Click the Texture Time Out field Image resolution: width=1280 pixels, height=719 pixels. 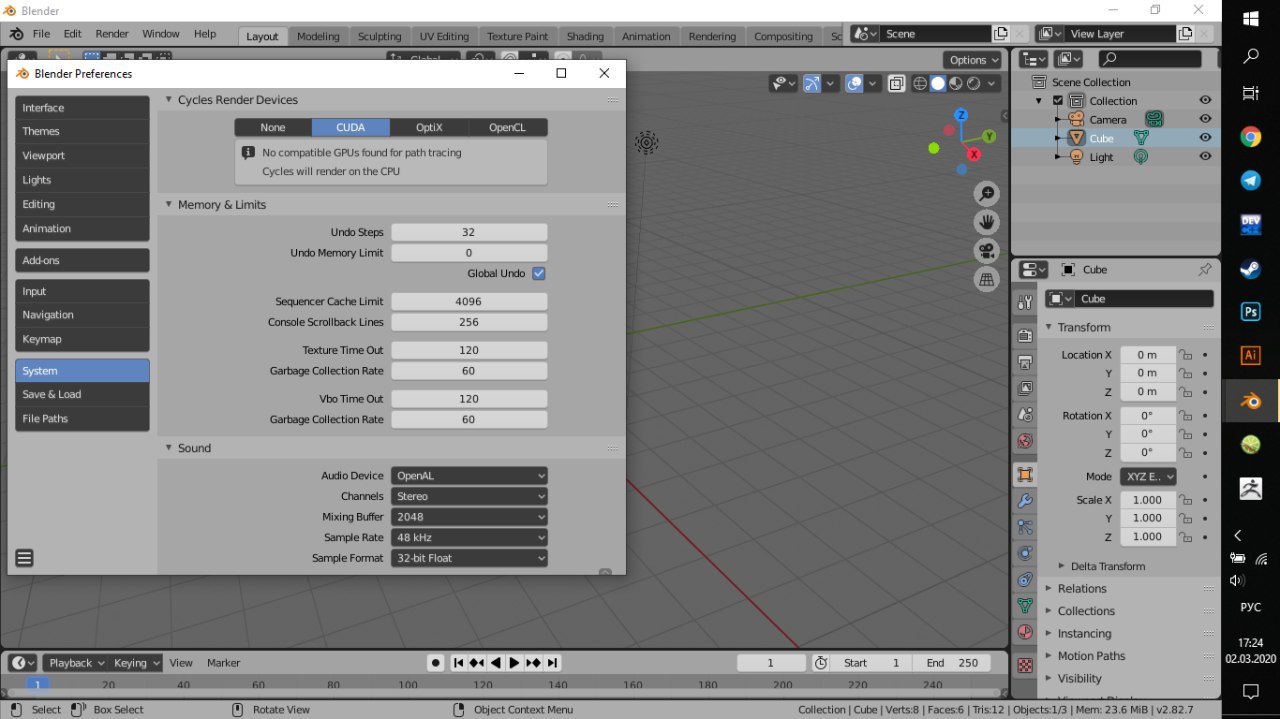(x=469, y=350)
